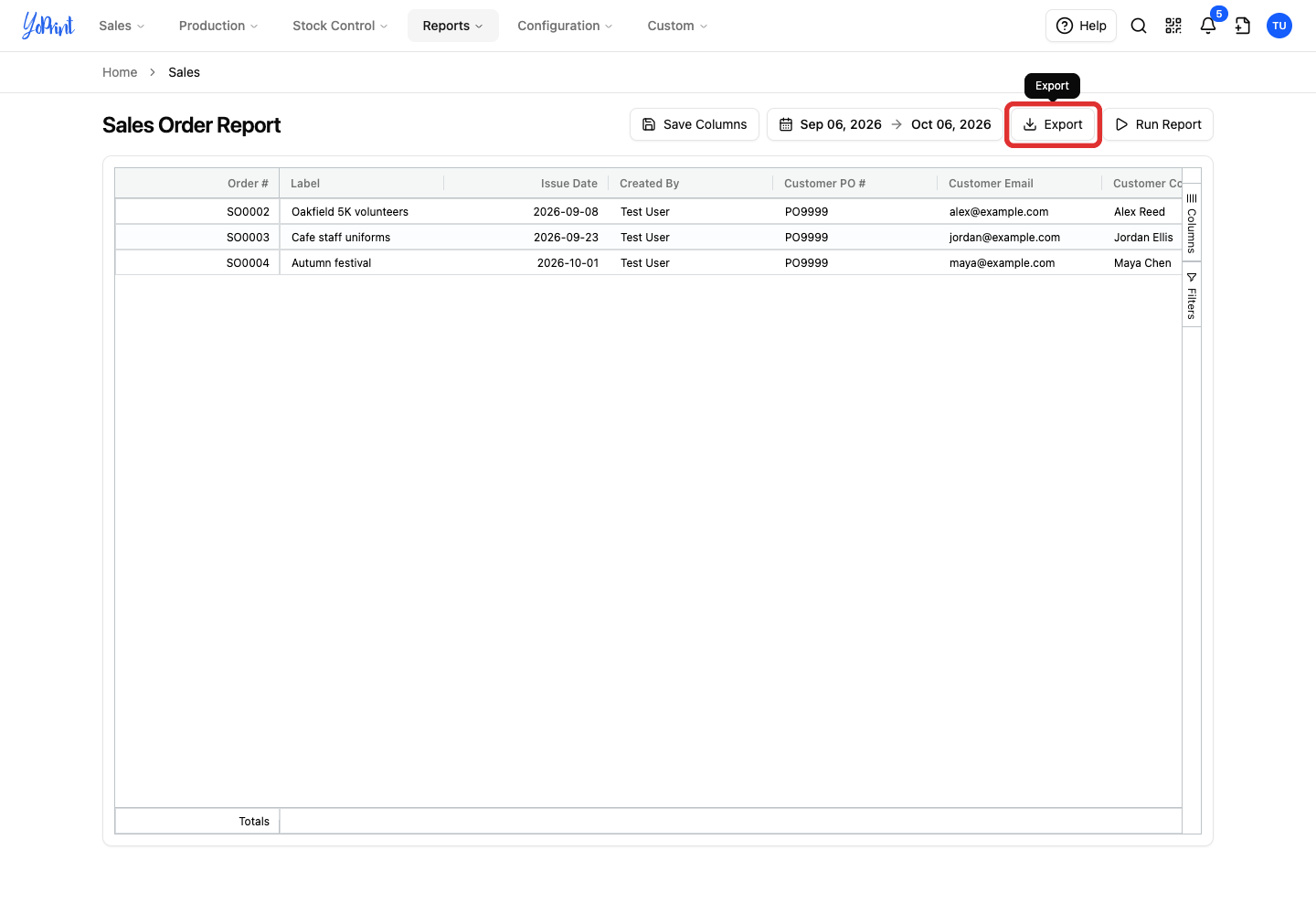The height and width of the screenshot is (914, 1316).
Task: Sort by Issue Date column header
Action: pos(526,184)
